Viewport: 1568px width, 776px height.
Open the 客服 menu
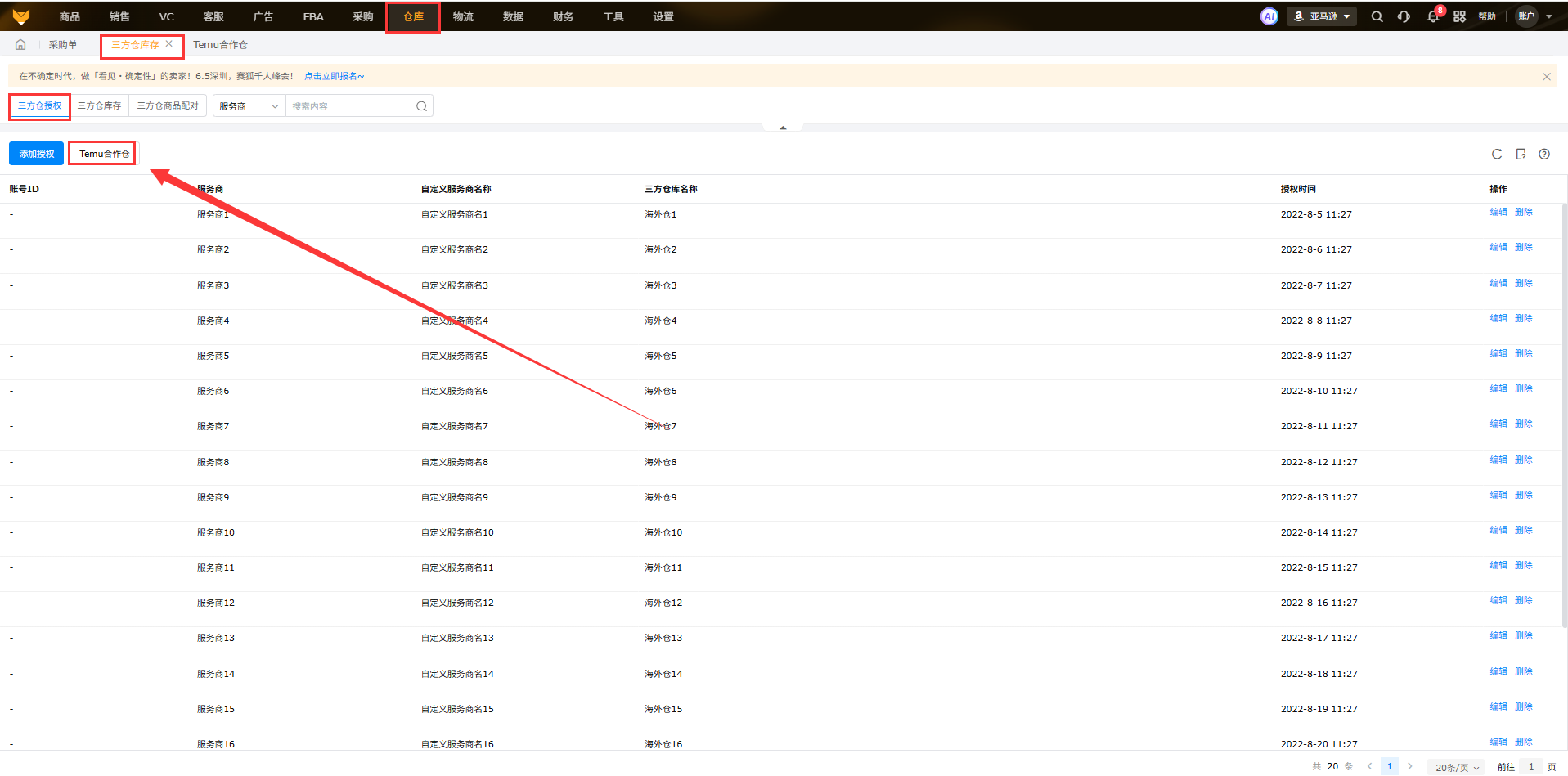click(x=213, y=16)
